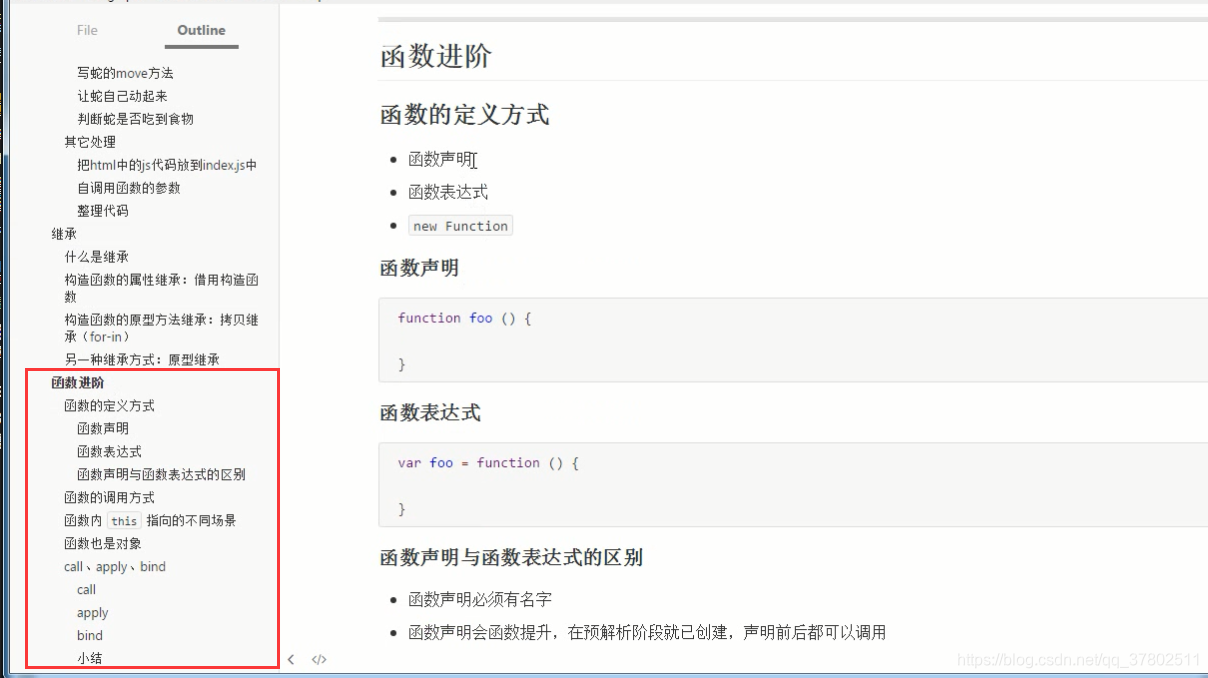Click inline code new Function
Viewport: 1208px width, 678px height.
pyautogui.click(x=461, y=226)
